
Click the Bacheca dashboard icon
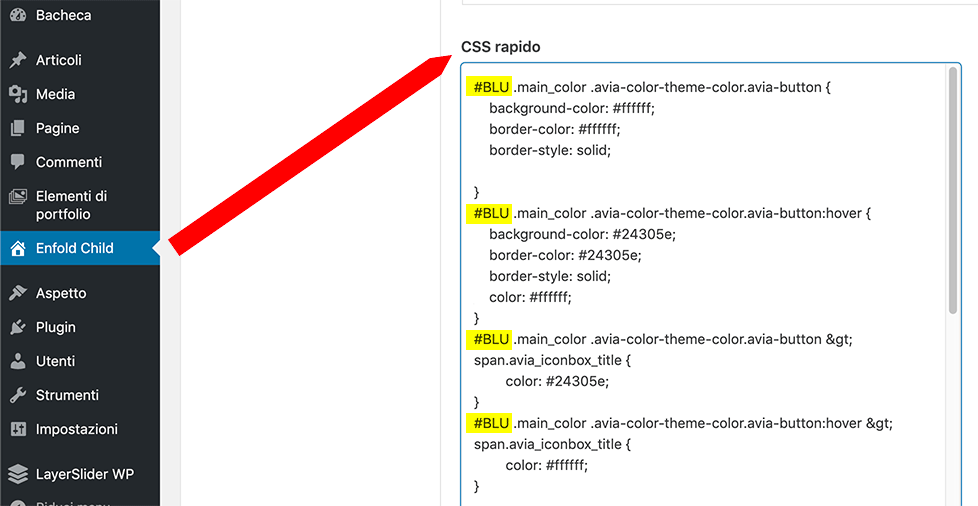tap(18, 15)
